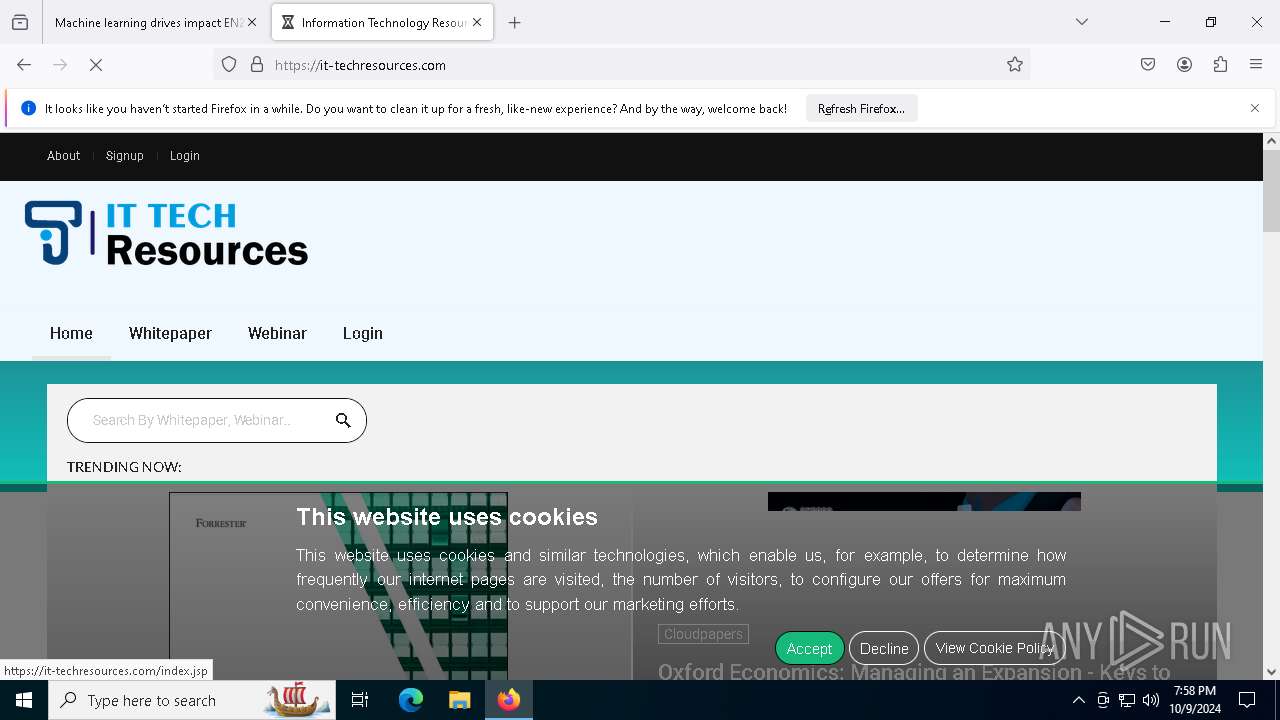Close the Information Technology Resources tab
Screen dimensions: 1280x720
[x=477, y=22]
